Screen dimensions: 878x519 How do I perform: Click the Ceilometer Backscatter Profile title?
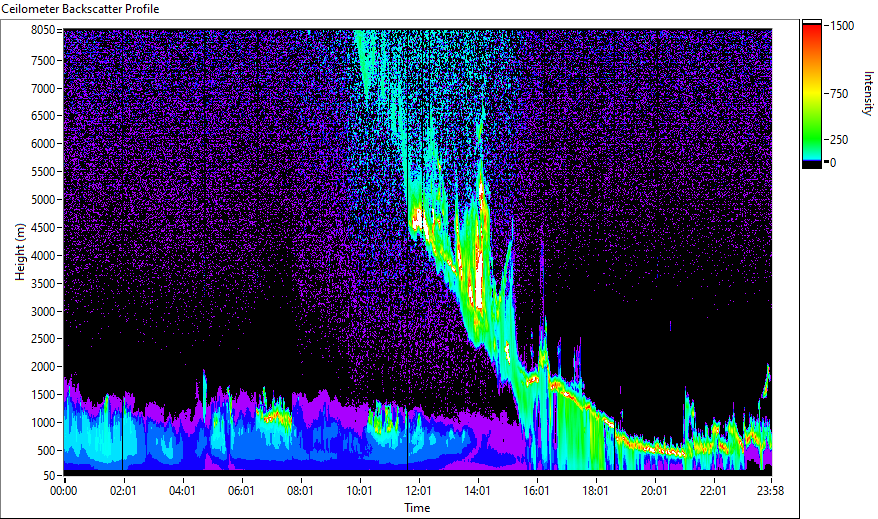80,9
